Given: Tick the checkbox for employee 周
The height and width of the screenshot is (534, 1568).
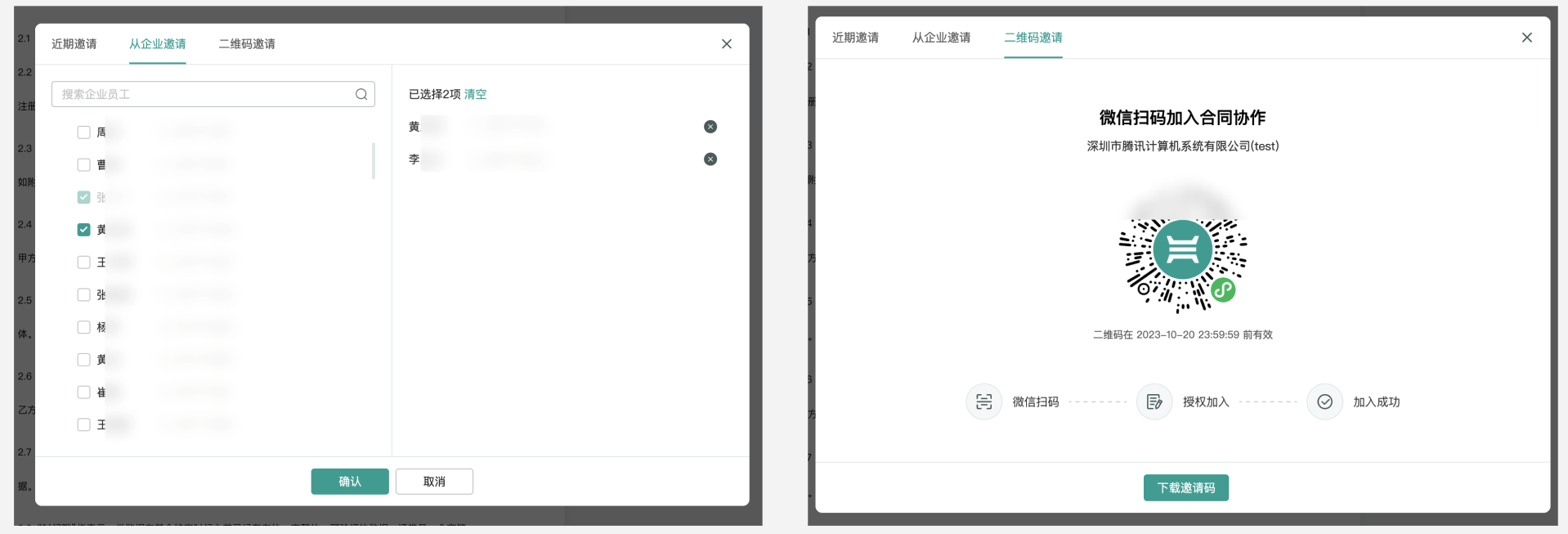Looking at the screenshot, I should (83, 132).
